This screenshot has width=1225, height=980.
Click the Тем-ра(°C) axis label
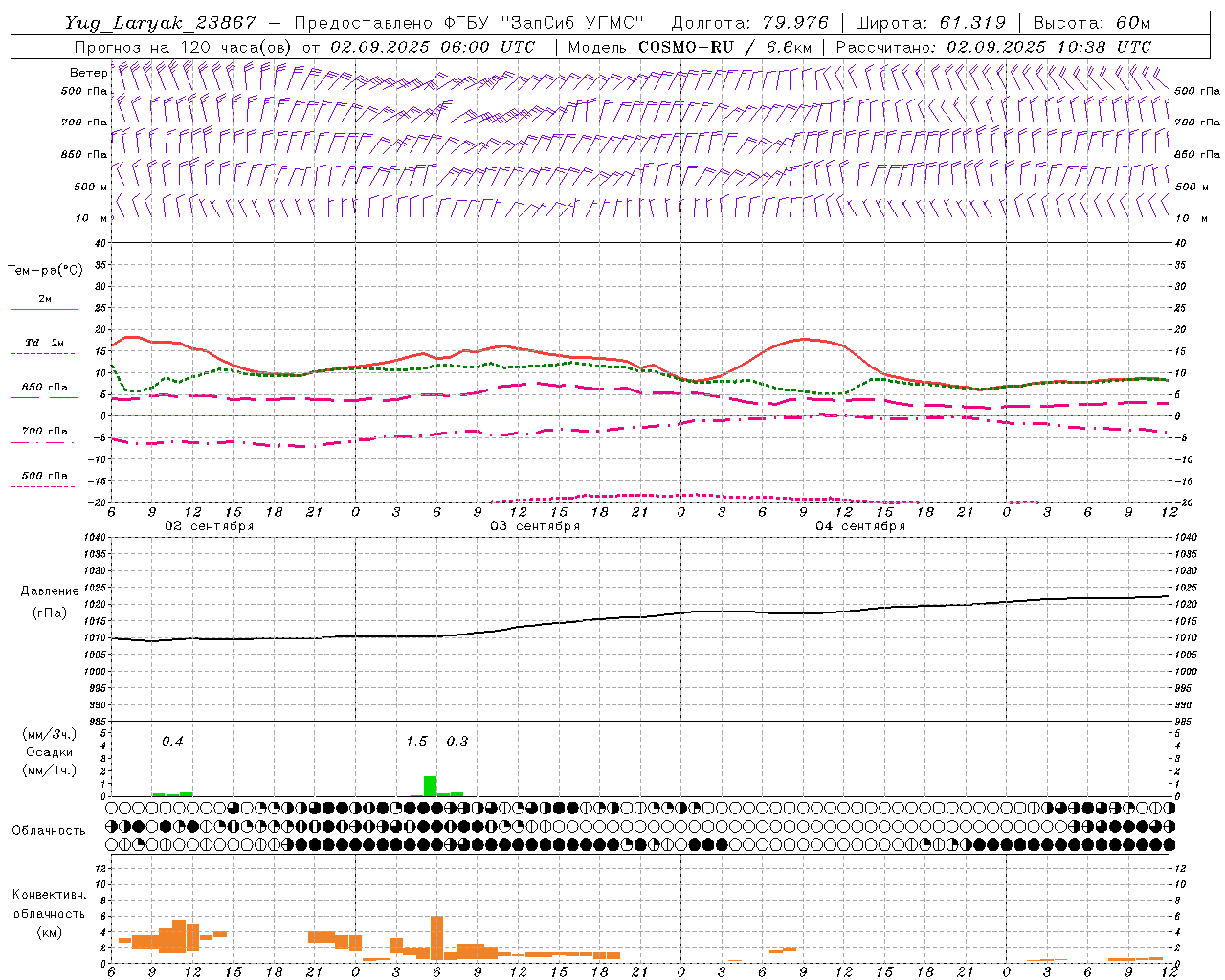(45, 271)
